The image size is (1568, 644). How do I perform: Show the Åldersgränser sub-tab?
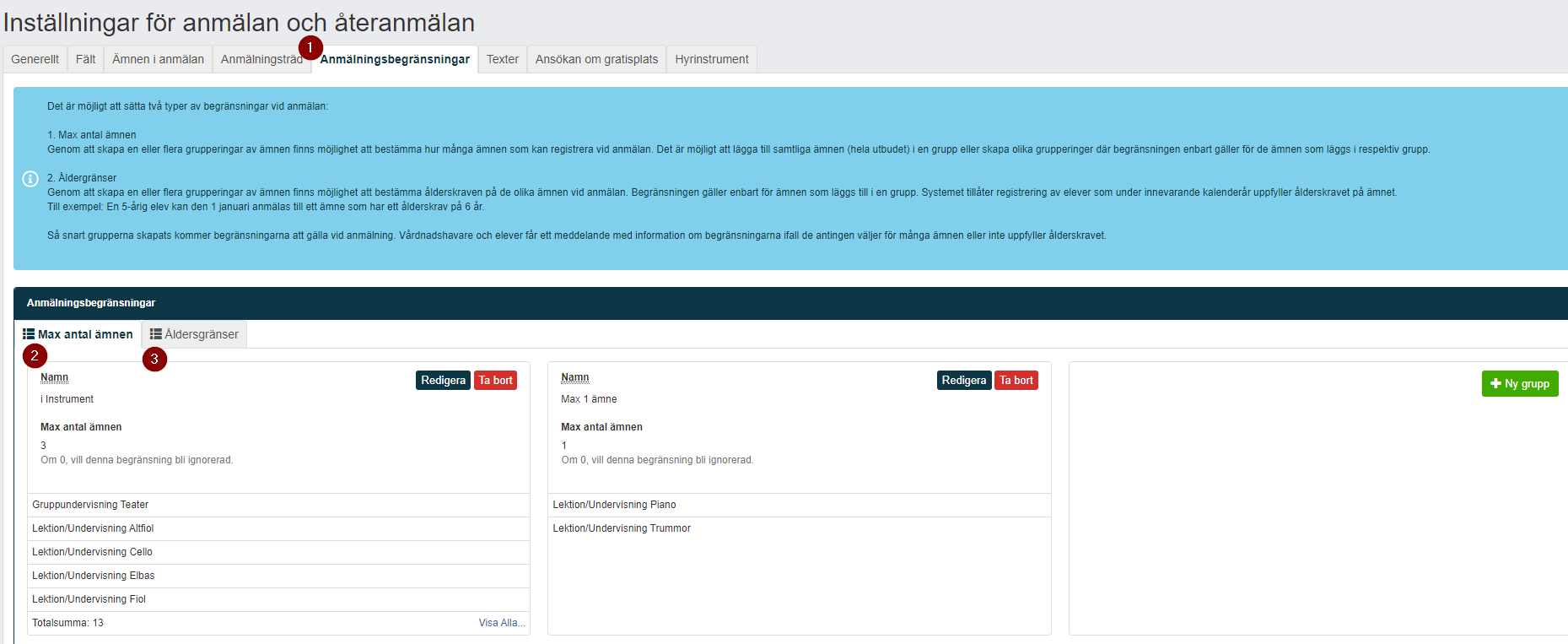point(194,334)
